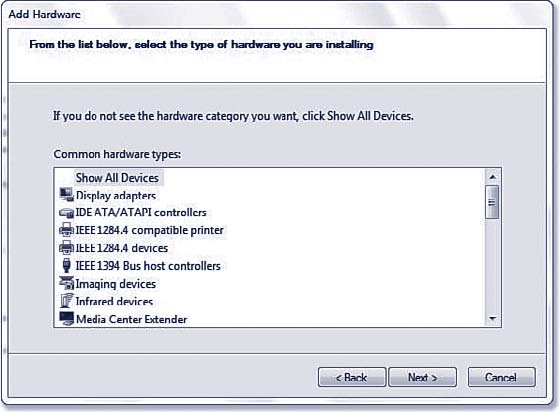Select IEEE 1394 Bus host controllers text

(x=148, y=266)
